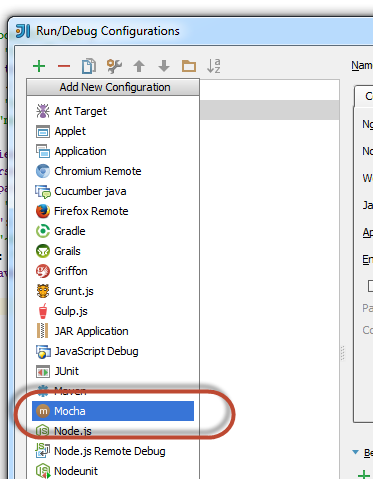This screenshot has width=373, height=479.
Task: Collapse the section with blue triangle arrow
Action: 355,452
